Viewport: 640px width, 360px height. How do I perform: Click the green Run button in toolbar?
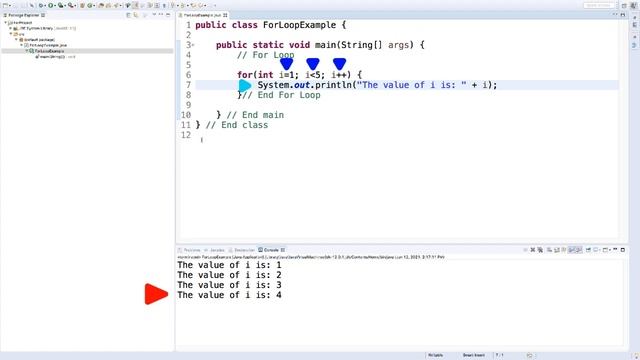(x=51, y=5)
